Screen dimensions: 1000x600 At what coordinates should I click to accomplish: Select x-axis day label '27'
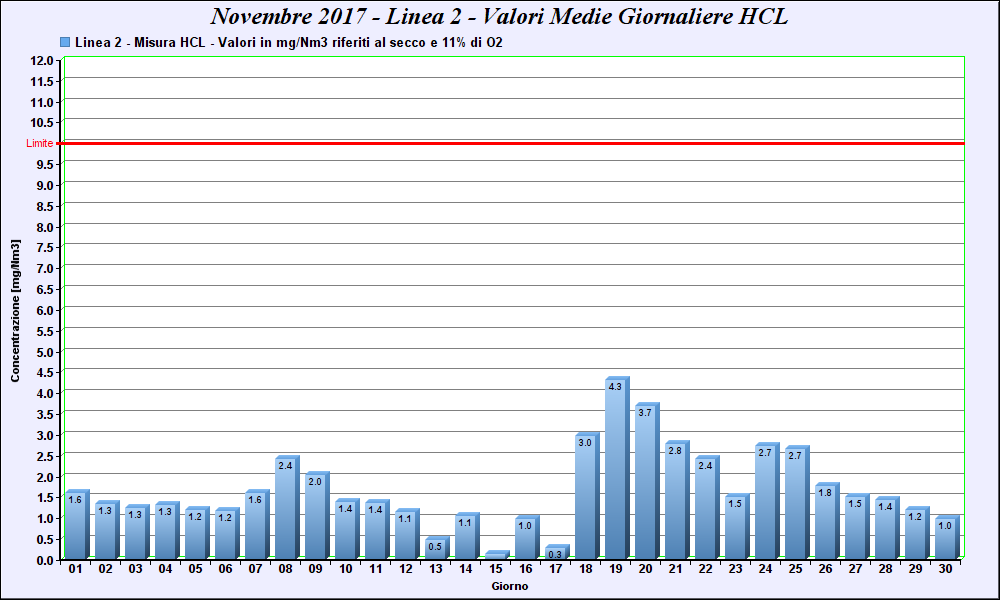point(855,569)
